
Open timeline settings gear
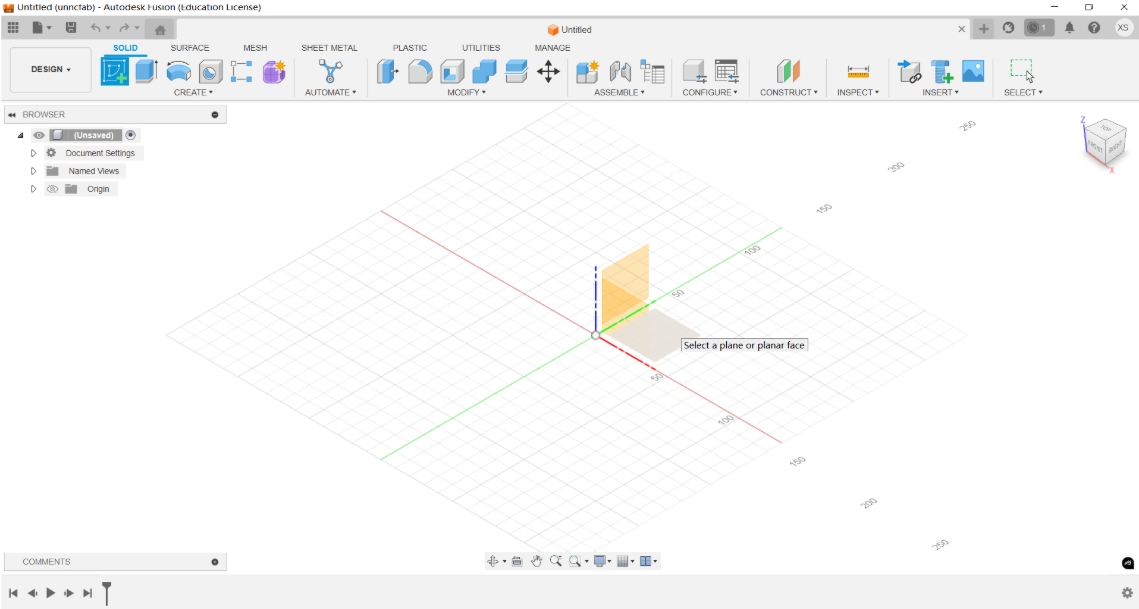[x=1127, y=593]
